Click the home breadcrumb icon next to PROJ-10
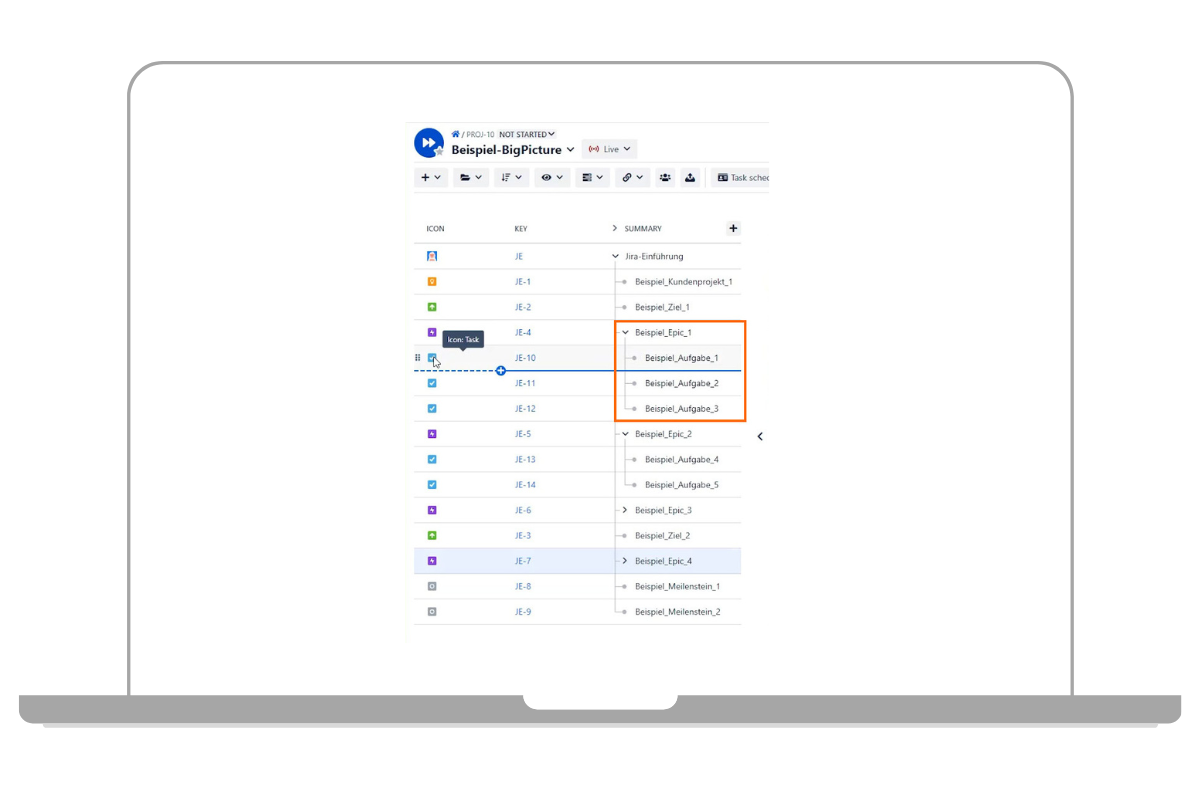 click(x=455, y=133)
